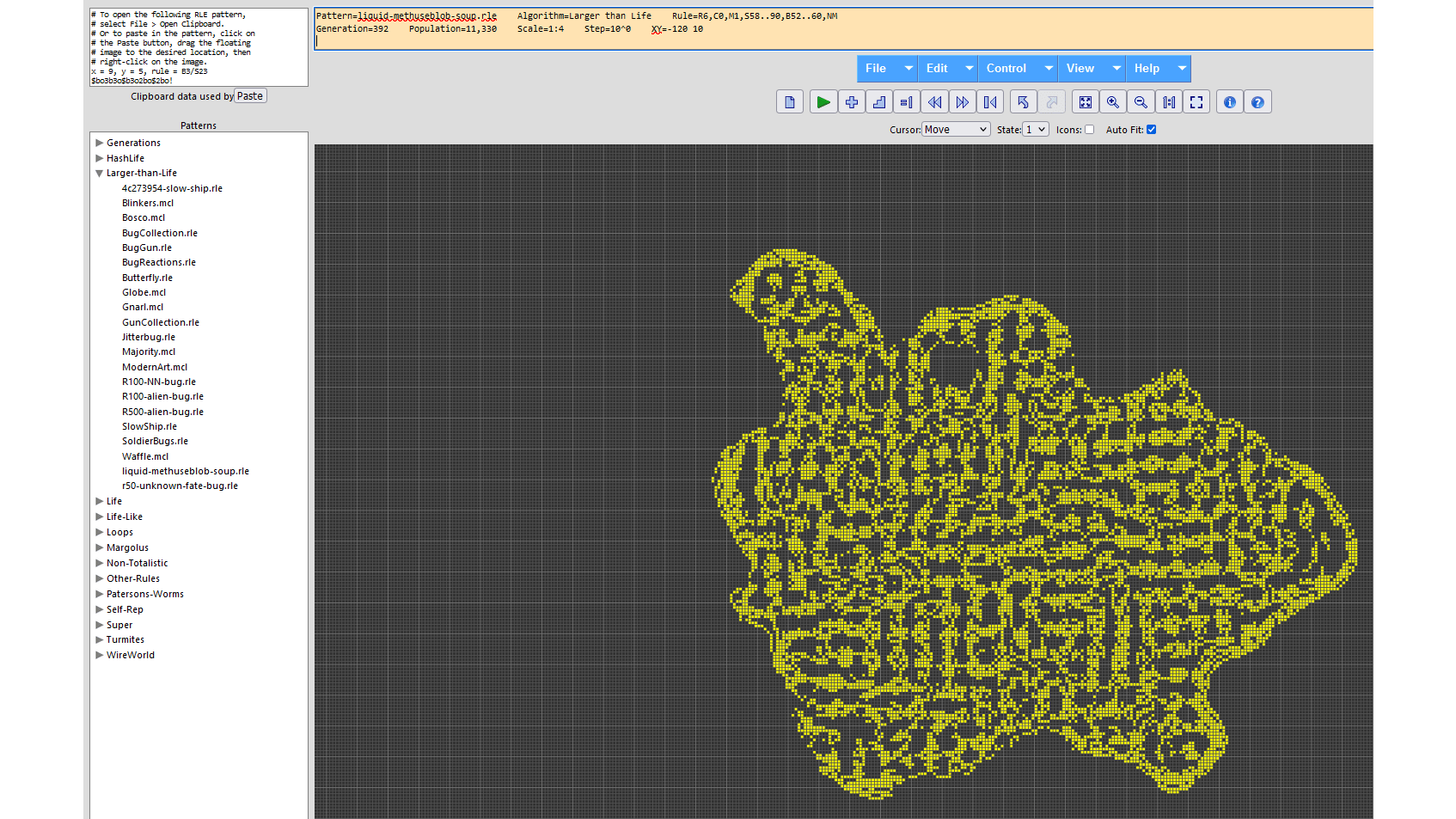Expand the Generations pattern folder
Viewport: 1456px width, 819px height.
pyautogui.click(x=133, y=143)
